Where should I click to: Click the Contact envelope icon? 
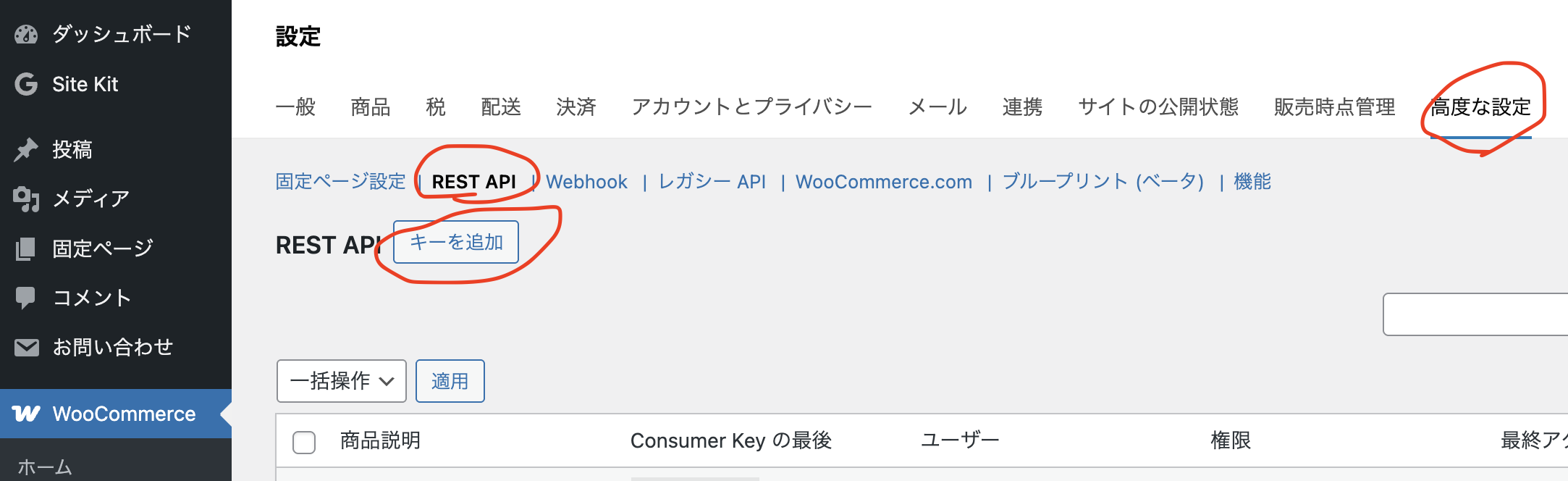[x=26, y=348]
